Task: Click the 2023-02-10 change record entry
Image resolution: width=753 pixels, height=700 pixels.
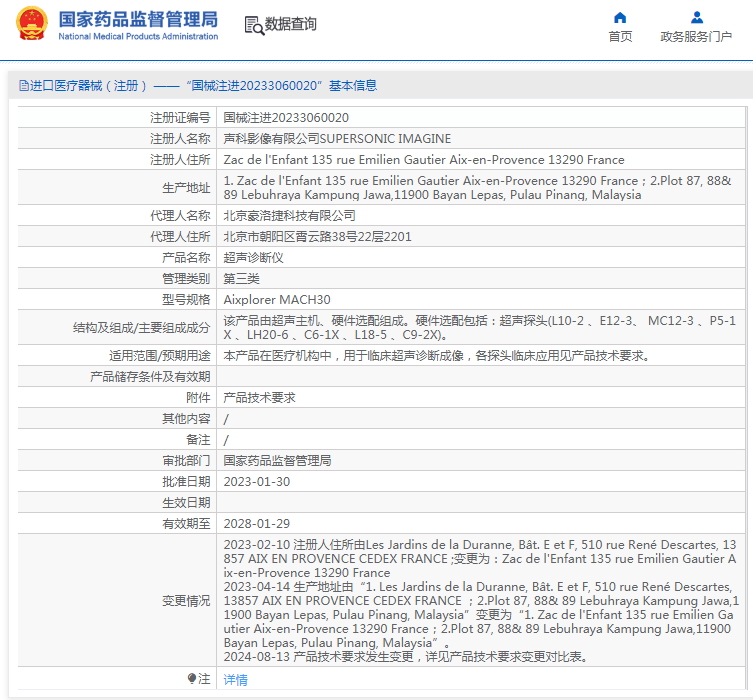Action: pos(480,559)
